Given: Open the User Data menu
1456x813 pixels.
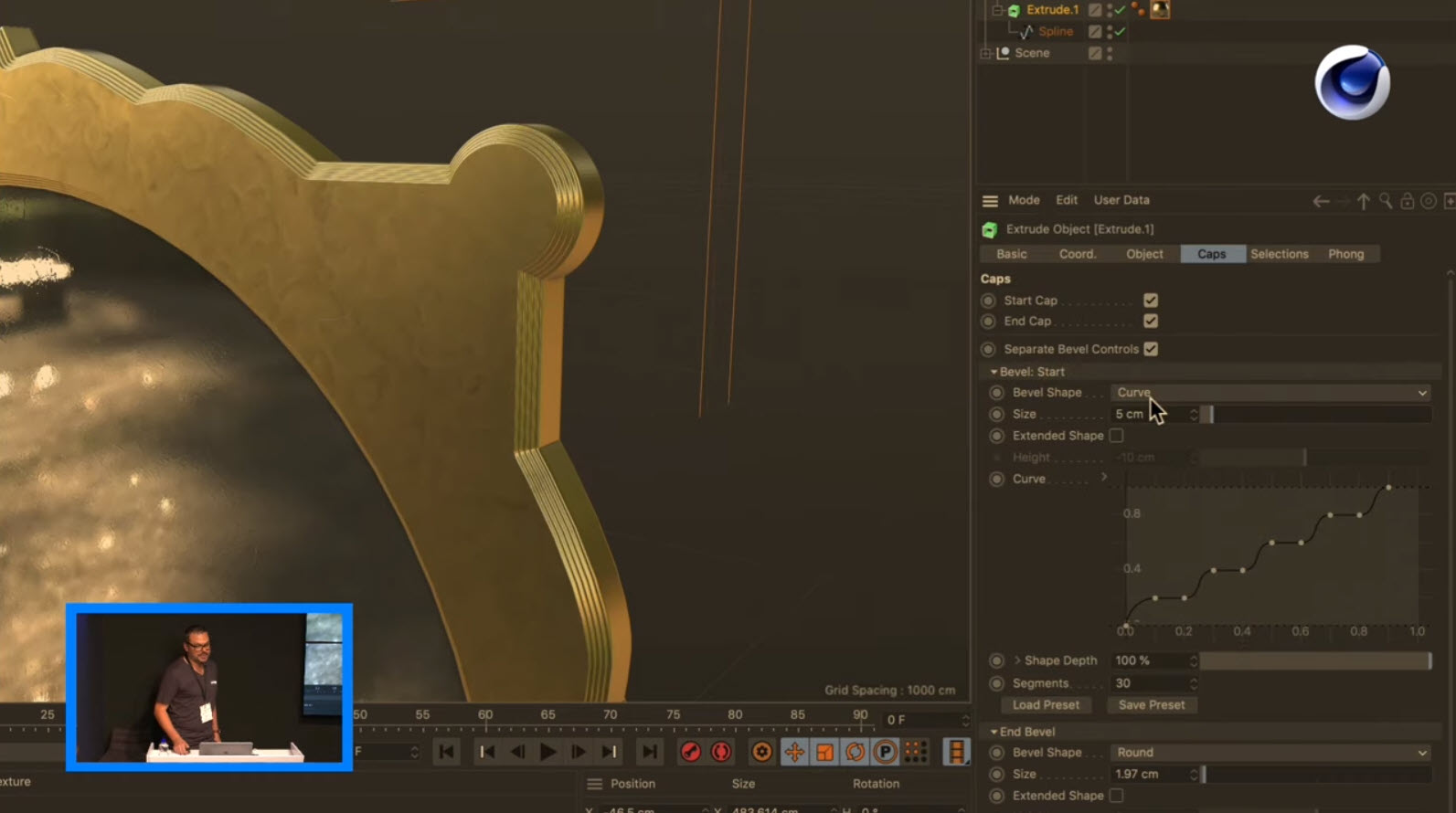Looking at the screenshot, I should point(1121,200).
